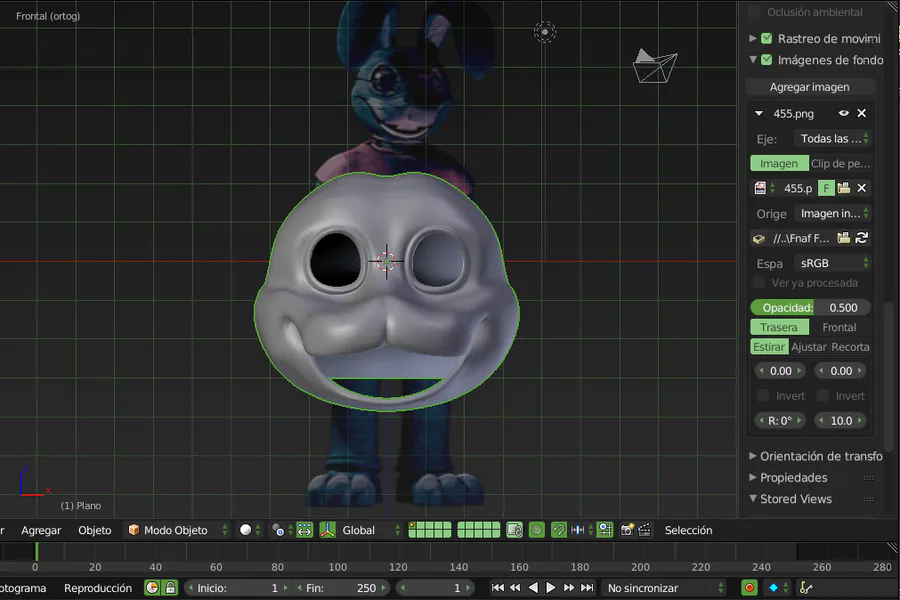The width and height of the screenshot is (900, 600).
Task: Toggle the fake user F button
Action: [827, 188]
